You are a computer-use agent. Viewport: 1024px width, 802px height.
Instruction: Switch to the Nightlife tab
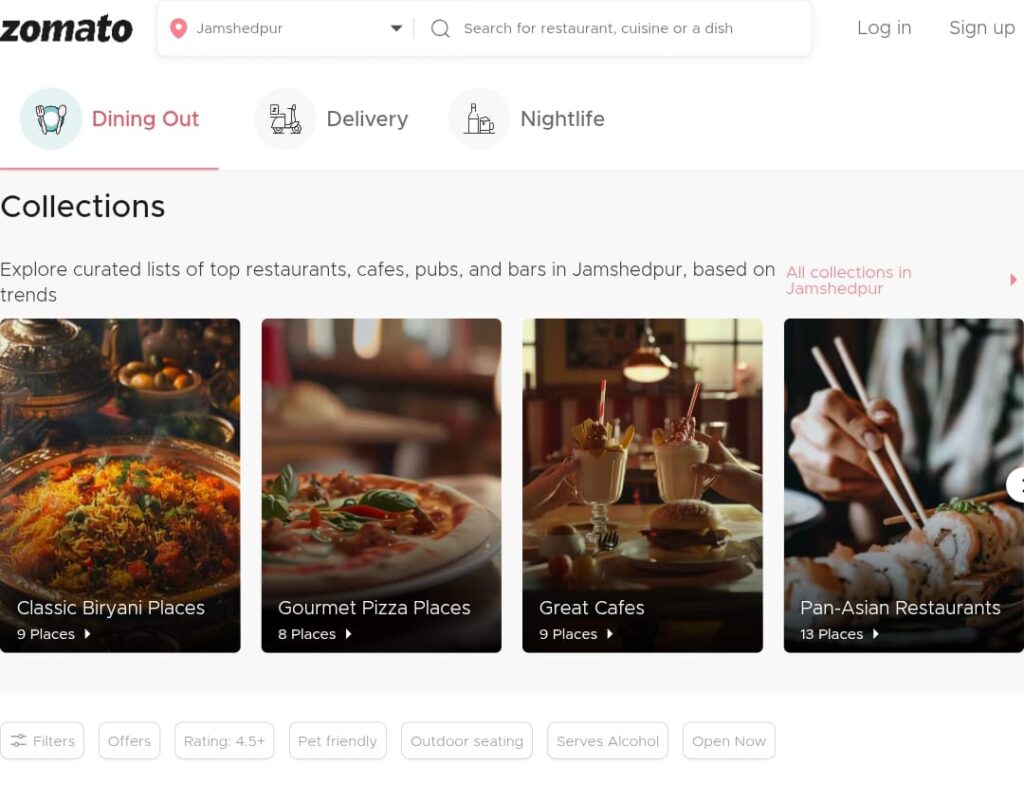(x=562, y=119)
